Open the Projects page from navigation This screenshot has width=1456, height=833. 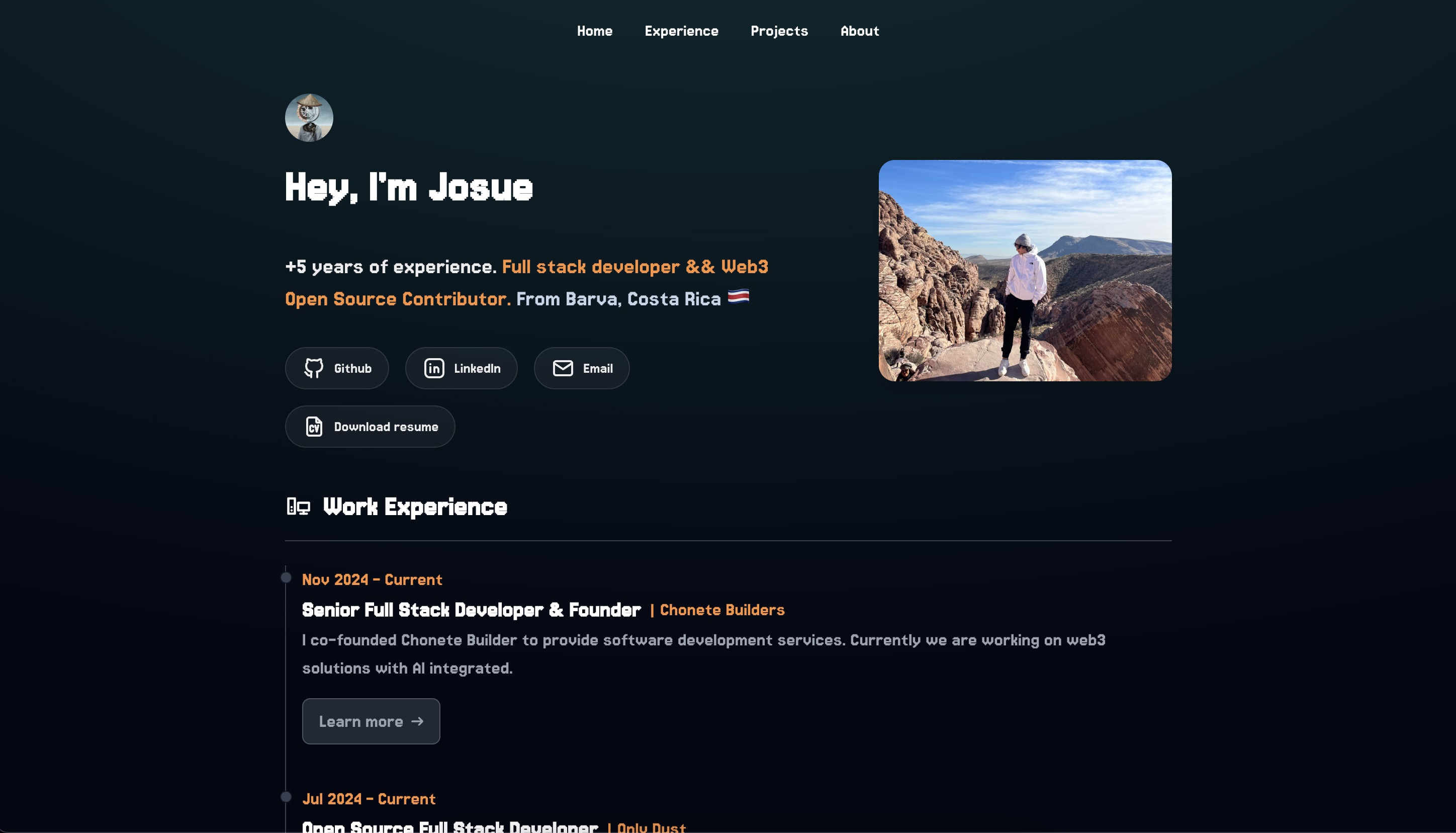(779, 31)
